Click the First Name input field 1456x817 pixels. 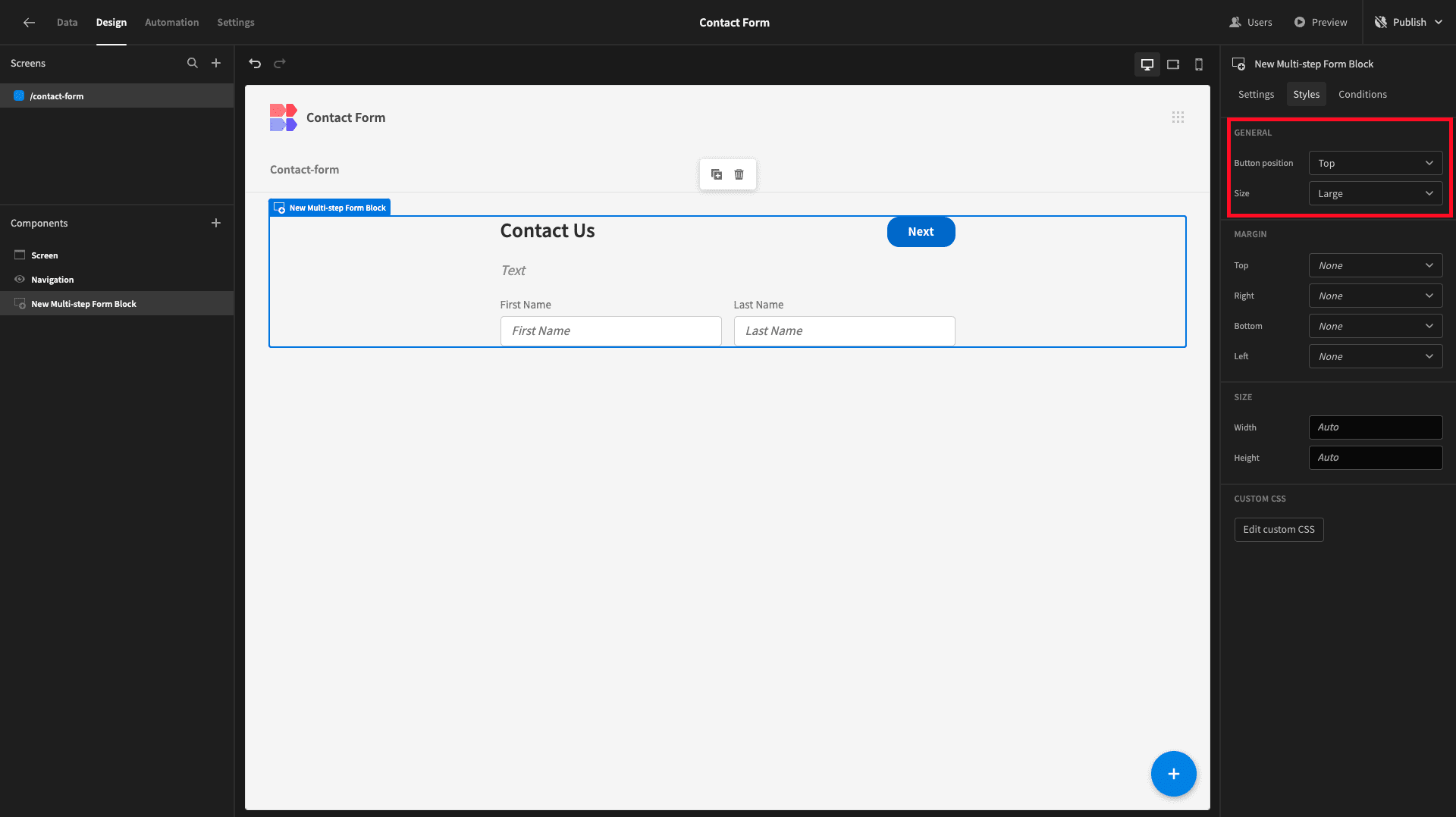pyautogui.click(x=610, y=331)
